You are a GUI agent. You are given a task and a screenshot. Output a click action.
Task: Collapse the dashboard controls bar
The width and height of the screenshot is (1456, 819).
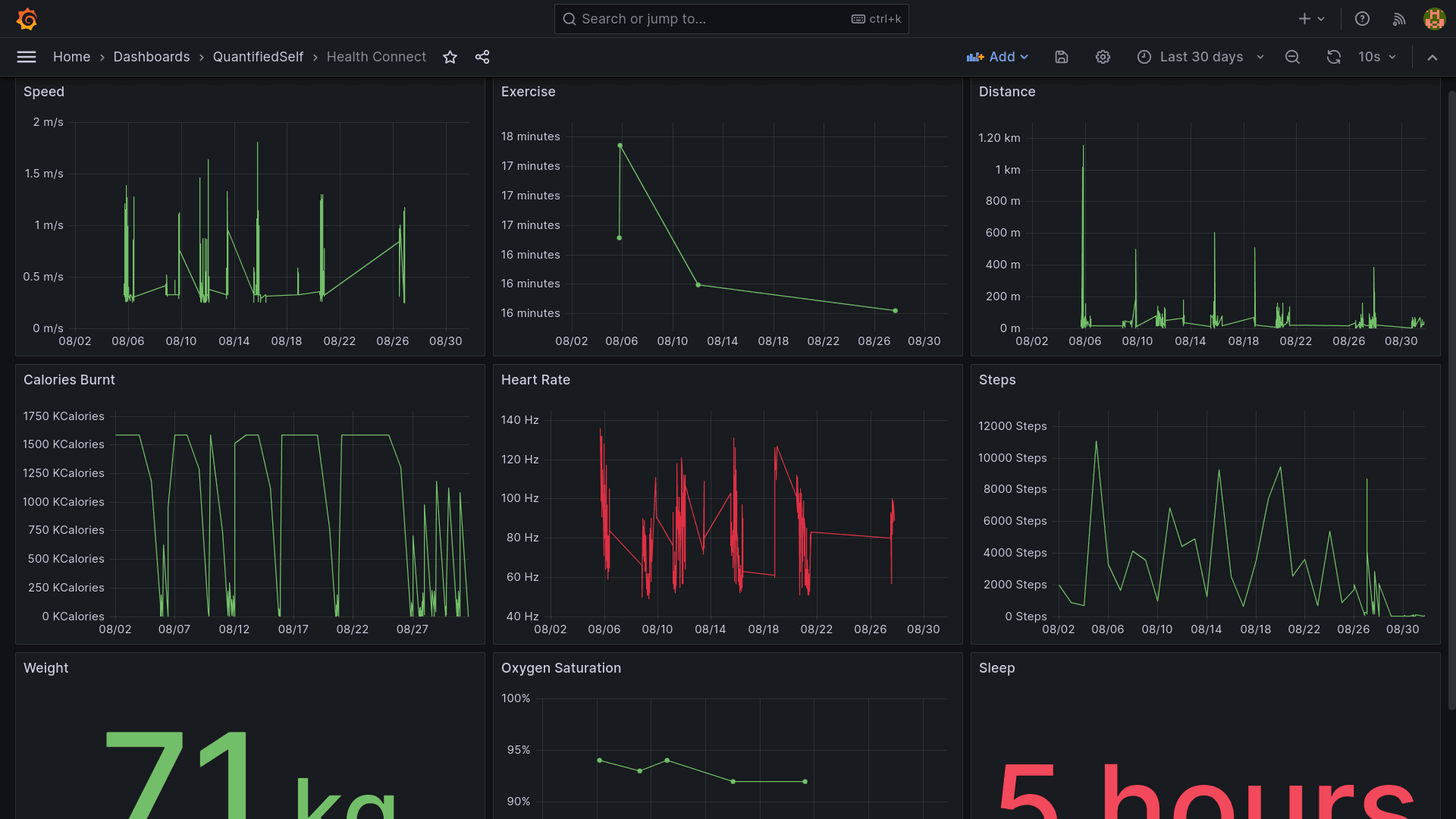(1432, 57)
